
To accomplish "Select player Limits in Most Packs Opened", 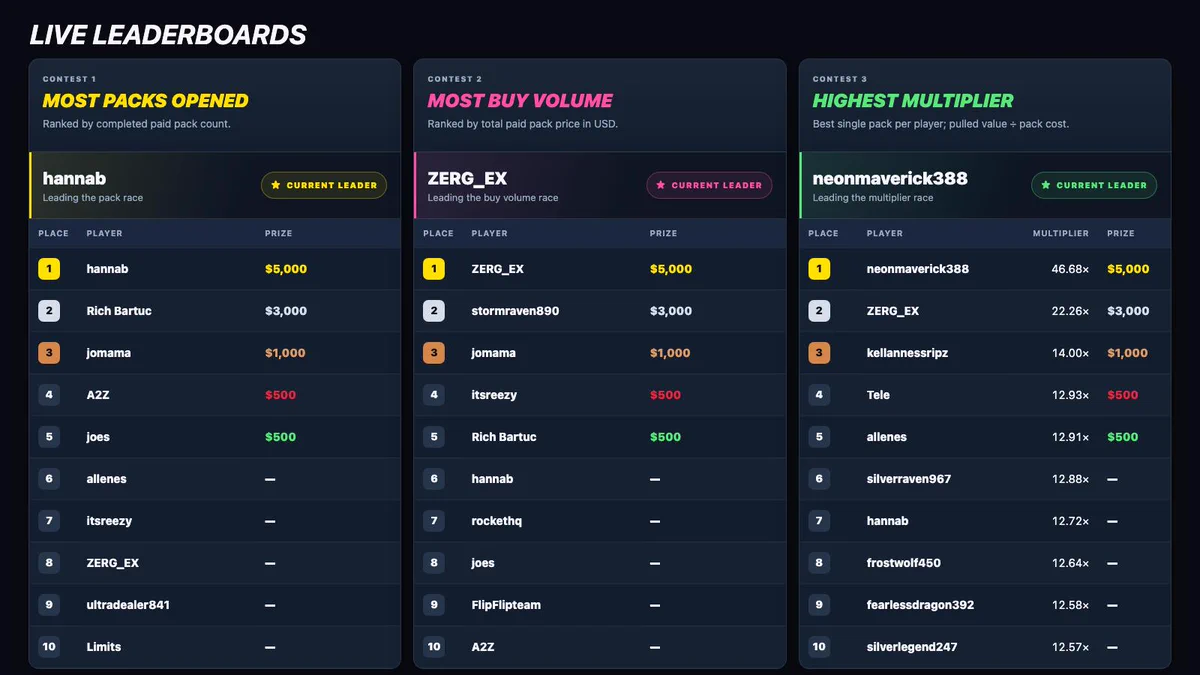I will (x=104, y=647).
